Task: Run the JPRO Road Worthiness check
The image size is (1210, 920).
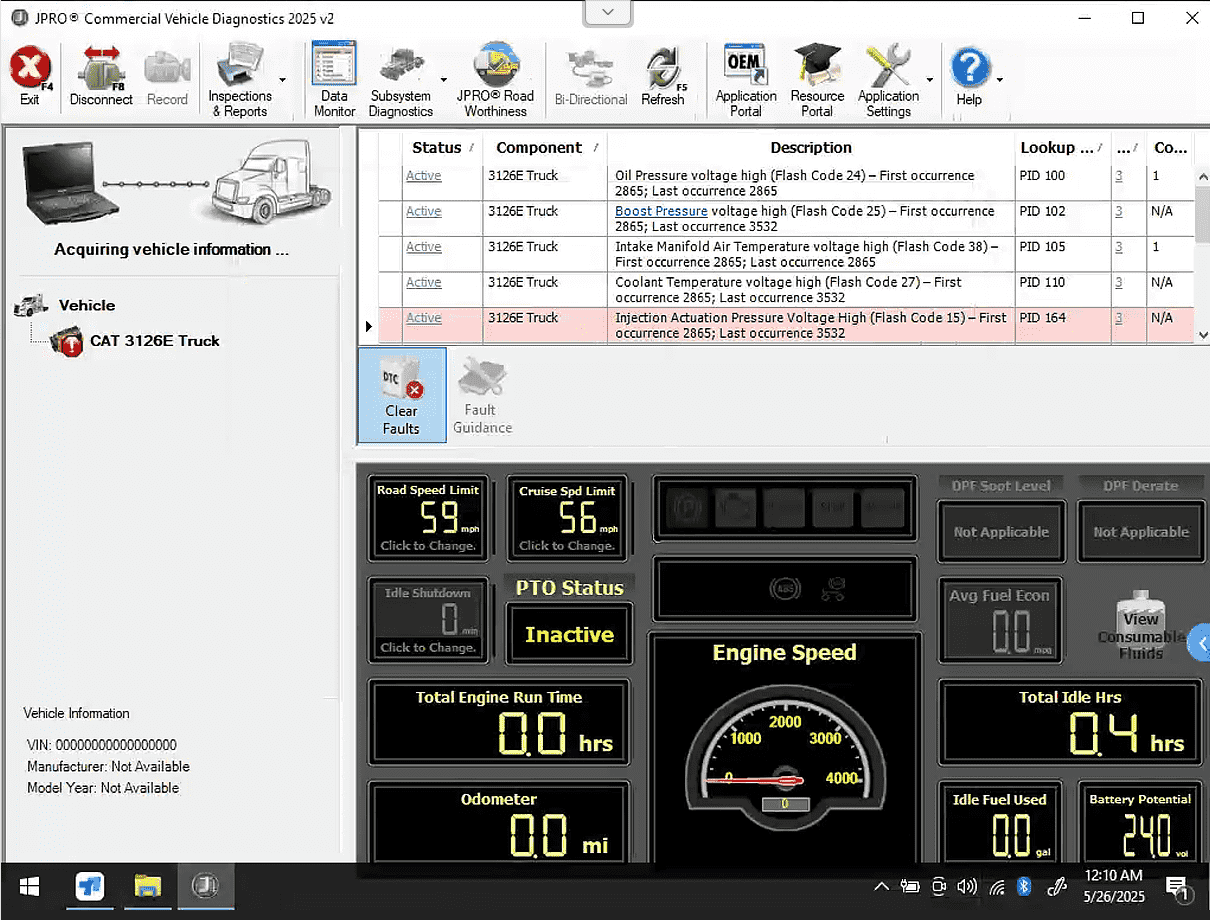Action: pyautogui.click(x=495, y=78)
